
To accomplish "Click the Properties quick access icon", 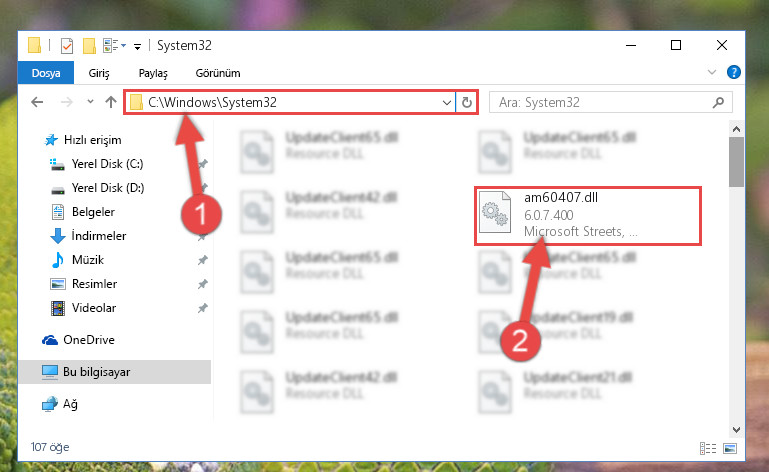I will point(67,46).
